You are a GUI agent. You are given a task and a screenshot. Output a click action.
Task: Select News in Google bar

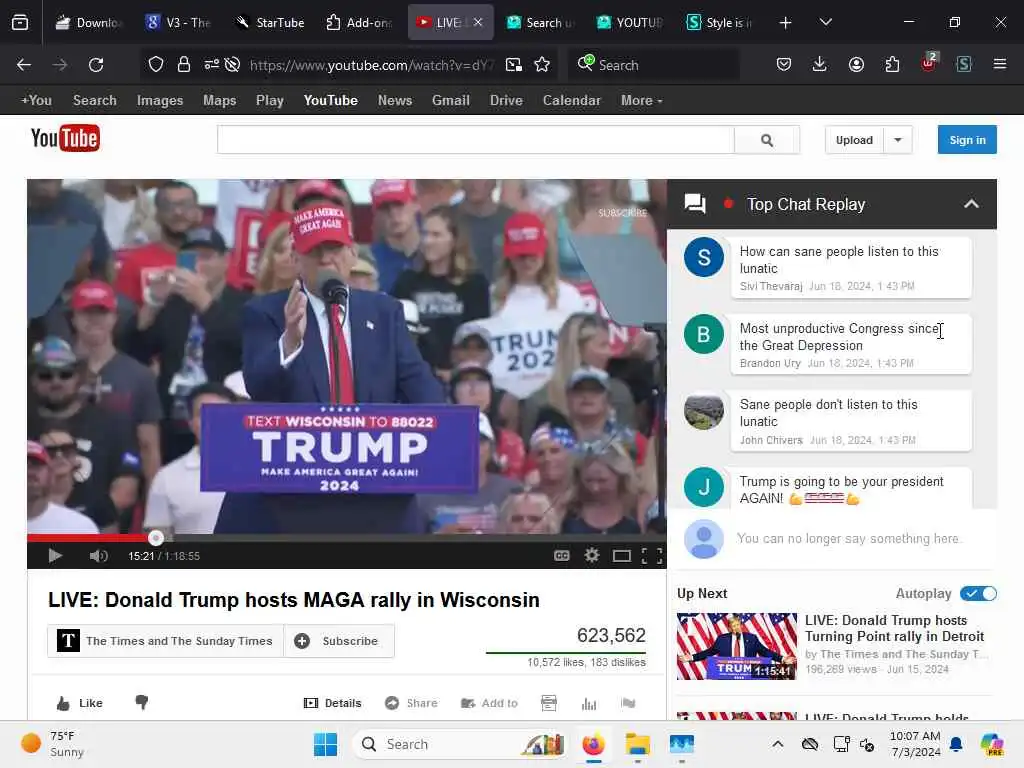(x=394, y=101)
